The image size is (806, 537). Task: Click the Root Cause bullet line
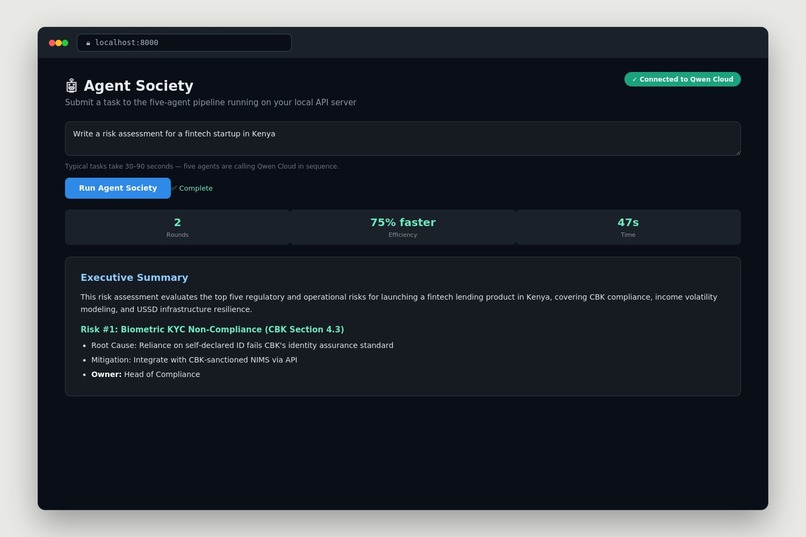(x=242, y=345)
